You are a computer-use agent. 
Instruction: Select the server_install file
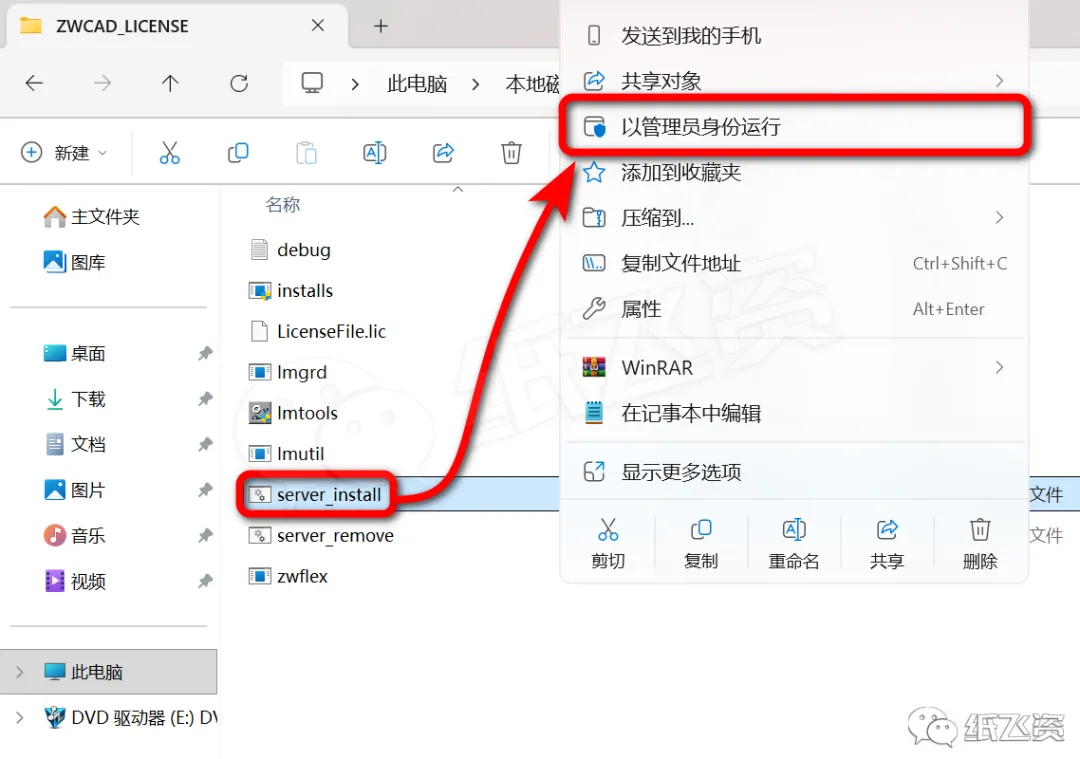[x=315, y=495]
